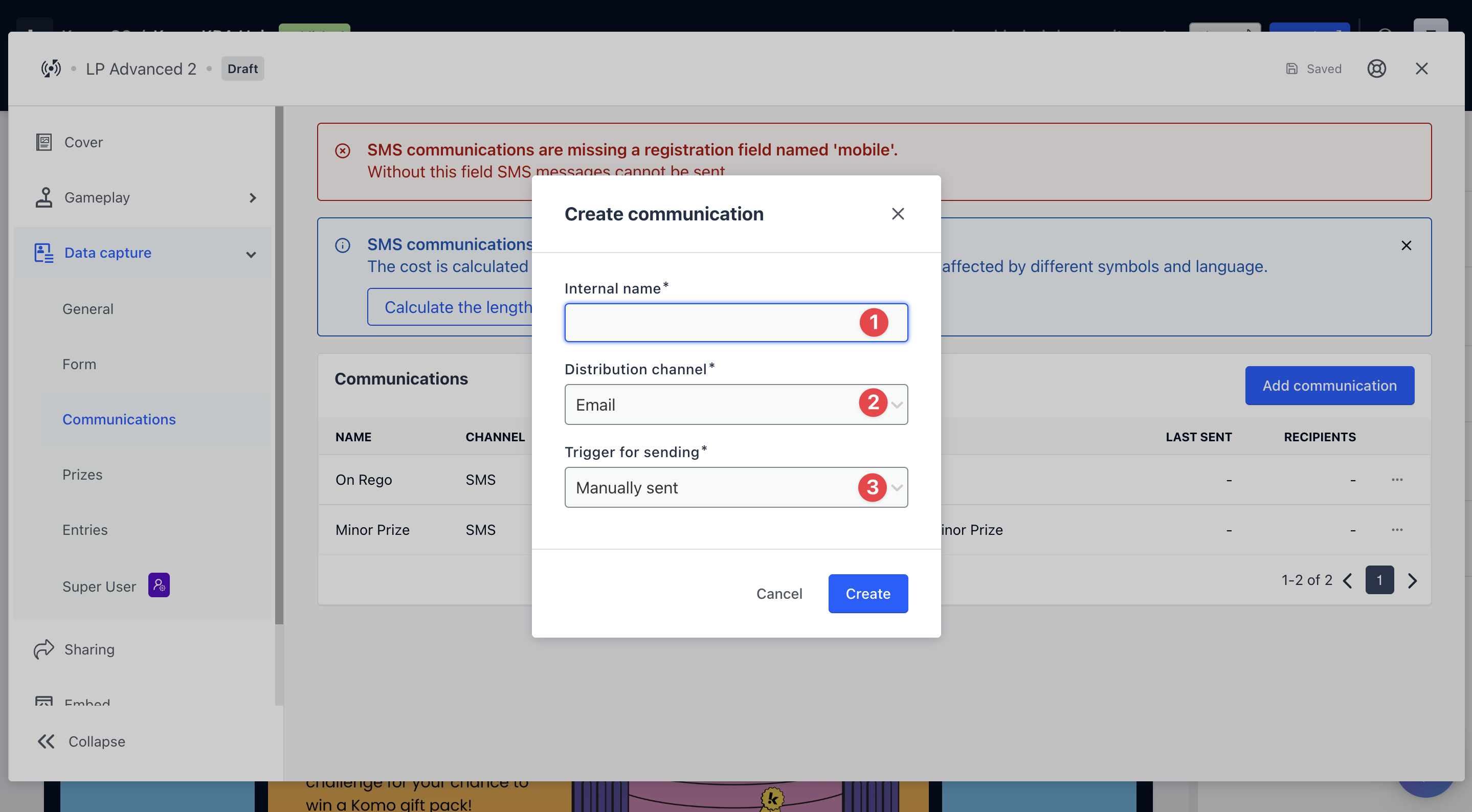
Task: Click the broadcast icon beside LP Advanced 2
Action: [x=51, y=69]
